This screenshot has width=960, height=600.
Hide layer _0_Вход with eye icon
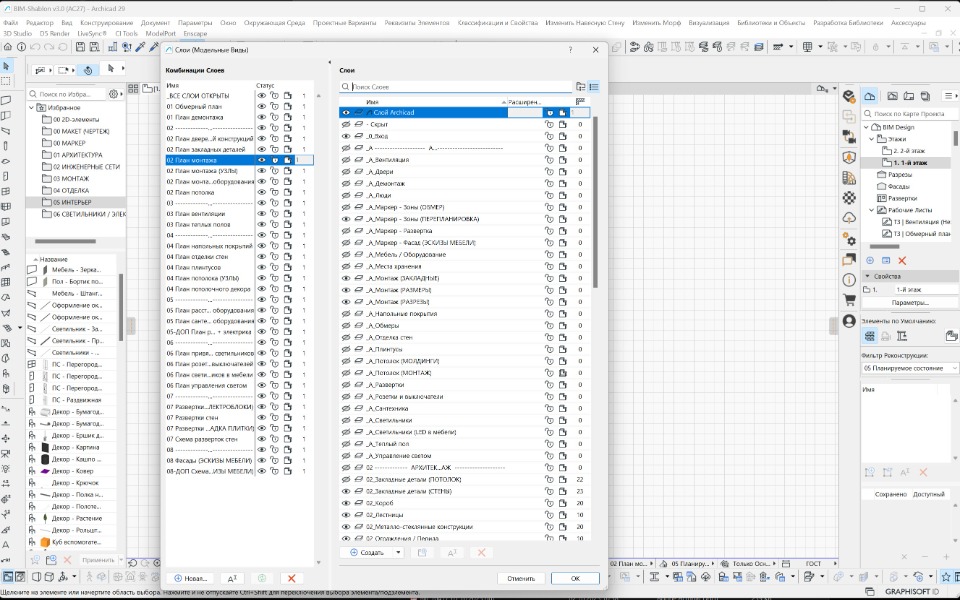[346, 136]
